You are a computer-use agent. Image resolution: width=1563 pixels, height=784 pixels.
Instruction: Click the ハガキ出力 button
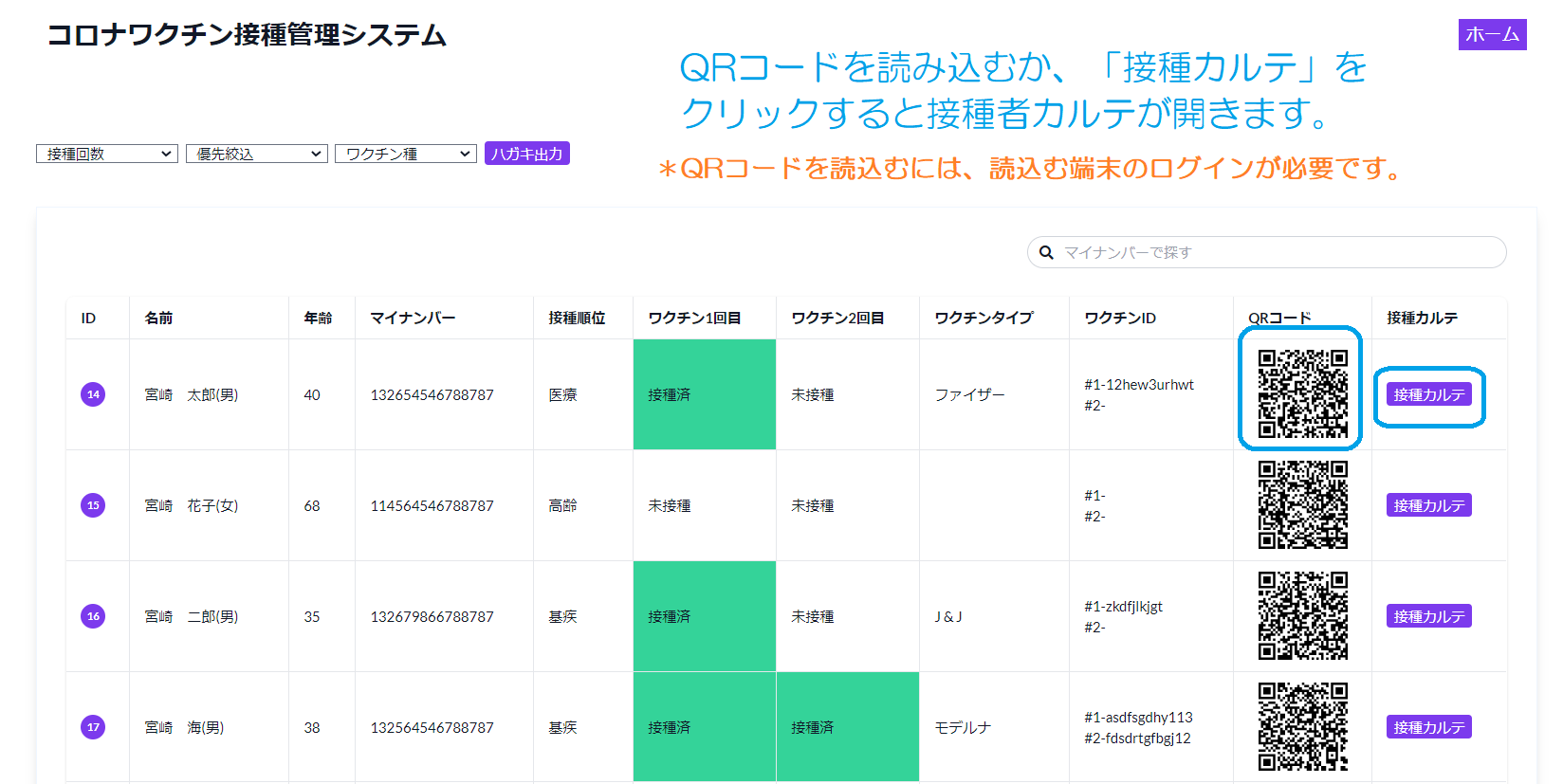pos(527,154)
